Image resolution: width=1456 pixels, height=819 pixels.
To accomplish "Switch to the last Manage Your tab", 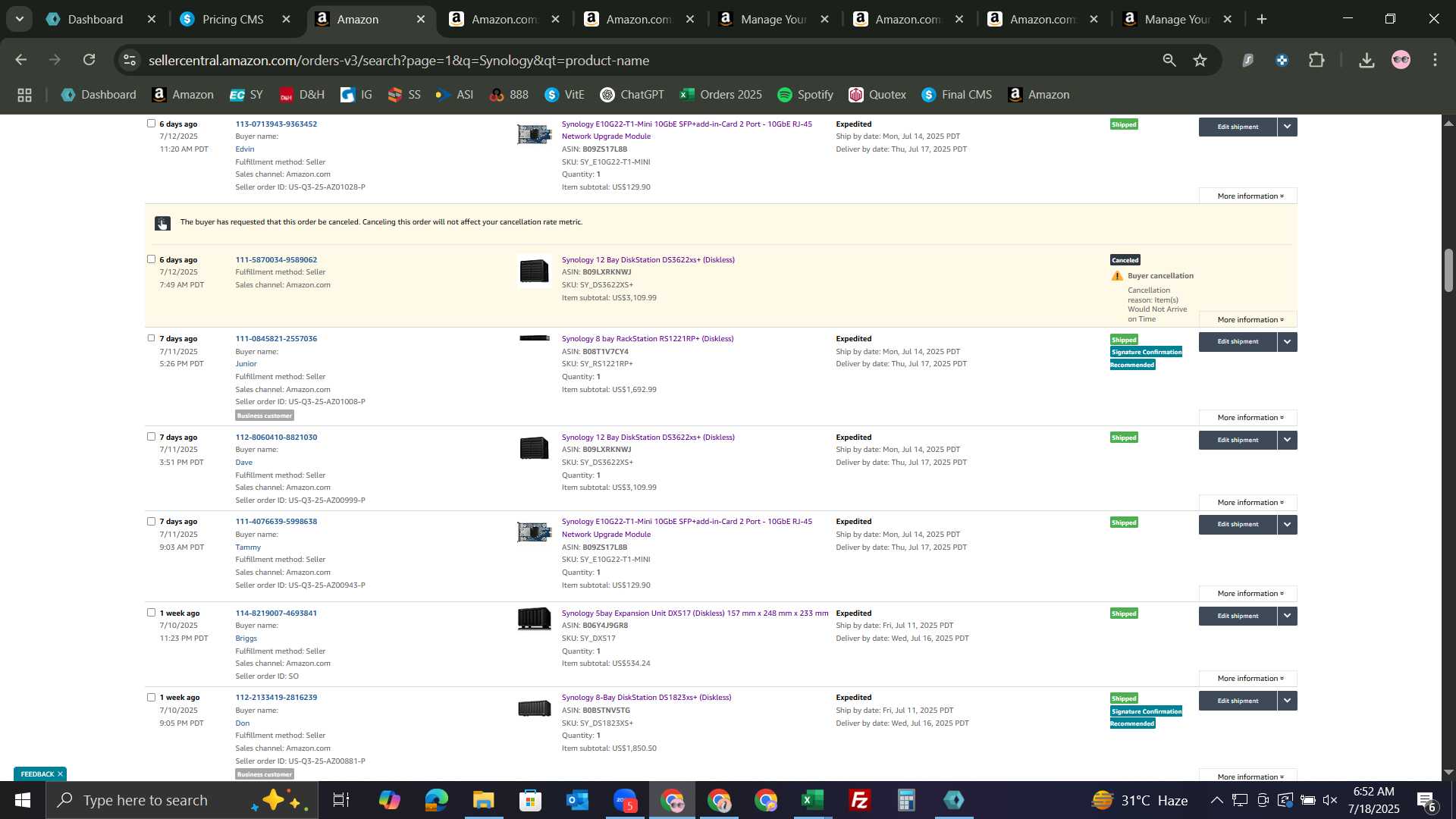I will pyautogui.click(x=1177, y=19).
